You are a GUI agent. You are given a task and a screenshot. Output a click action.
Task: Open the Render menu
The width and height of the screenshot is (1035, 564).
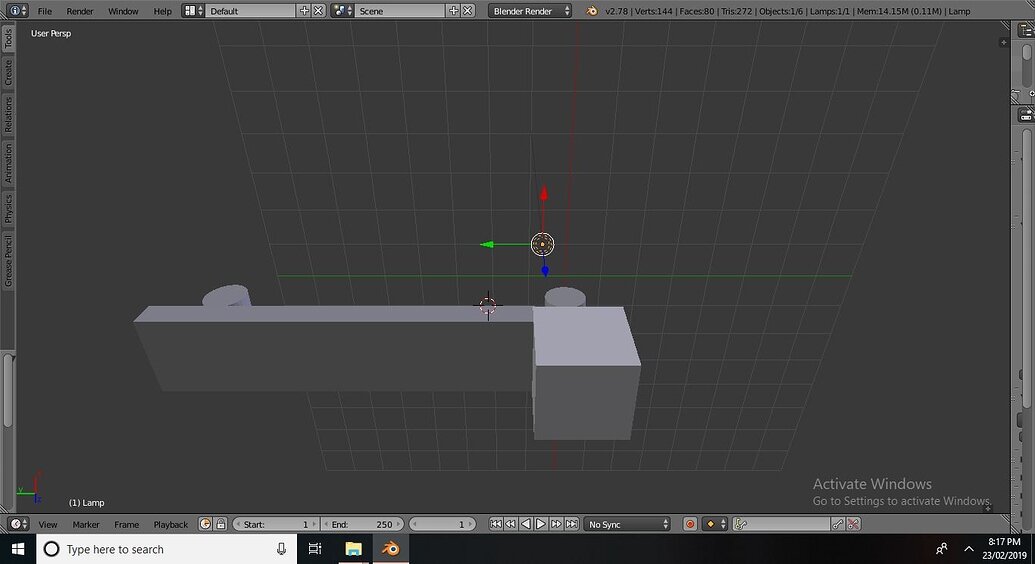(x=80, y=11)
